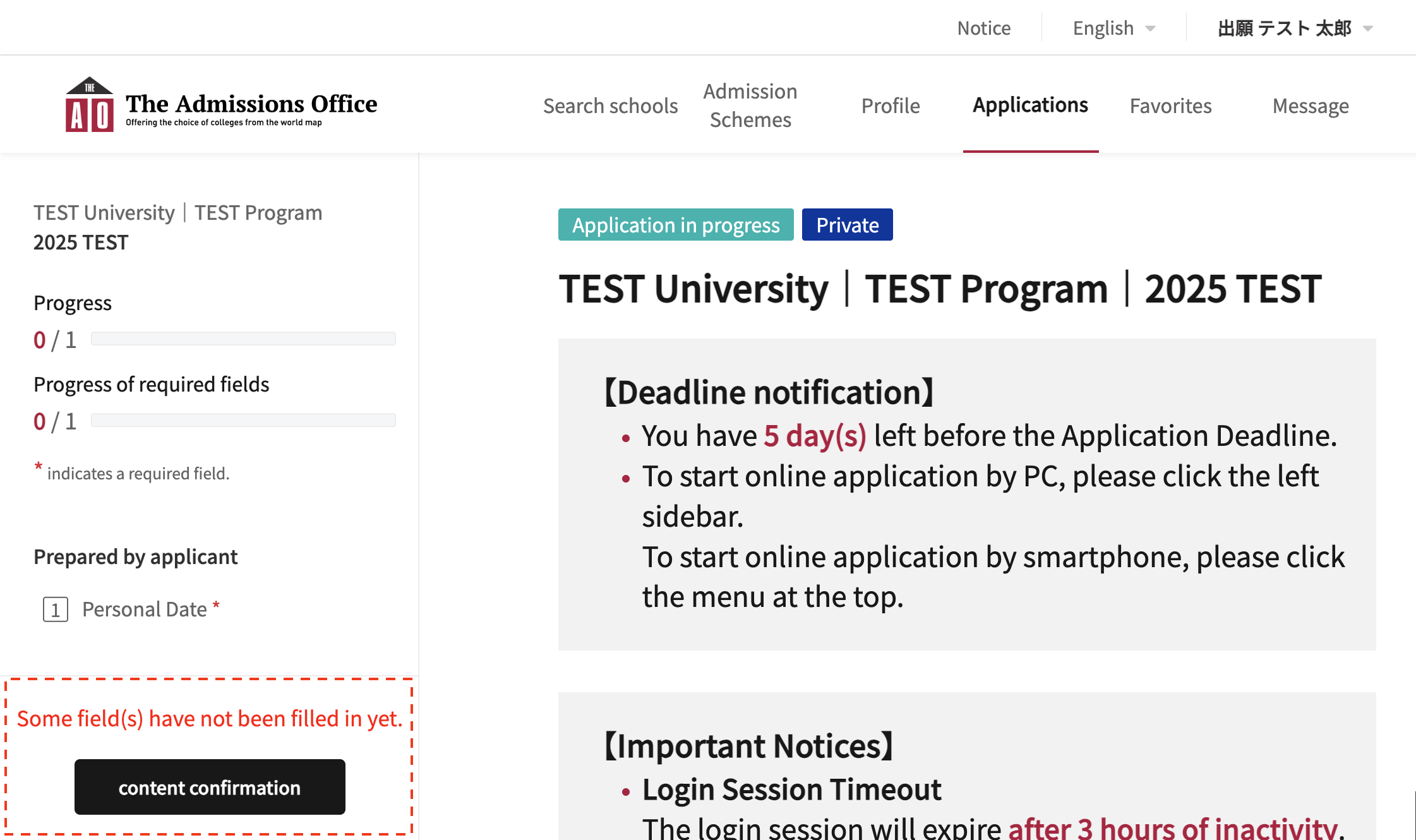
Task: Open Notice in the top bar
Action: coord(983,28)
